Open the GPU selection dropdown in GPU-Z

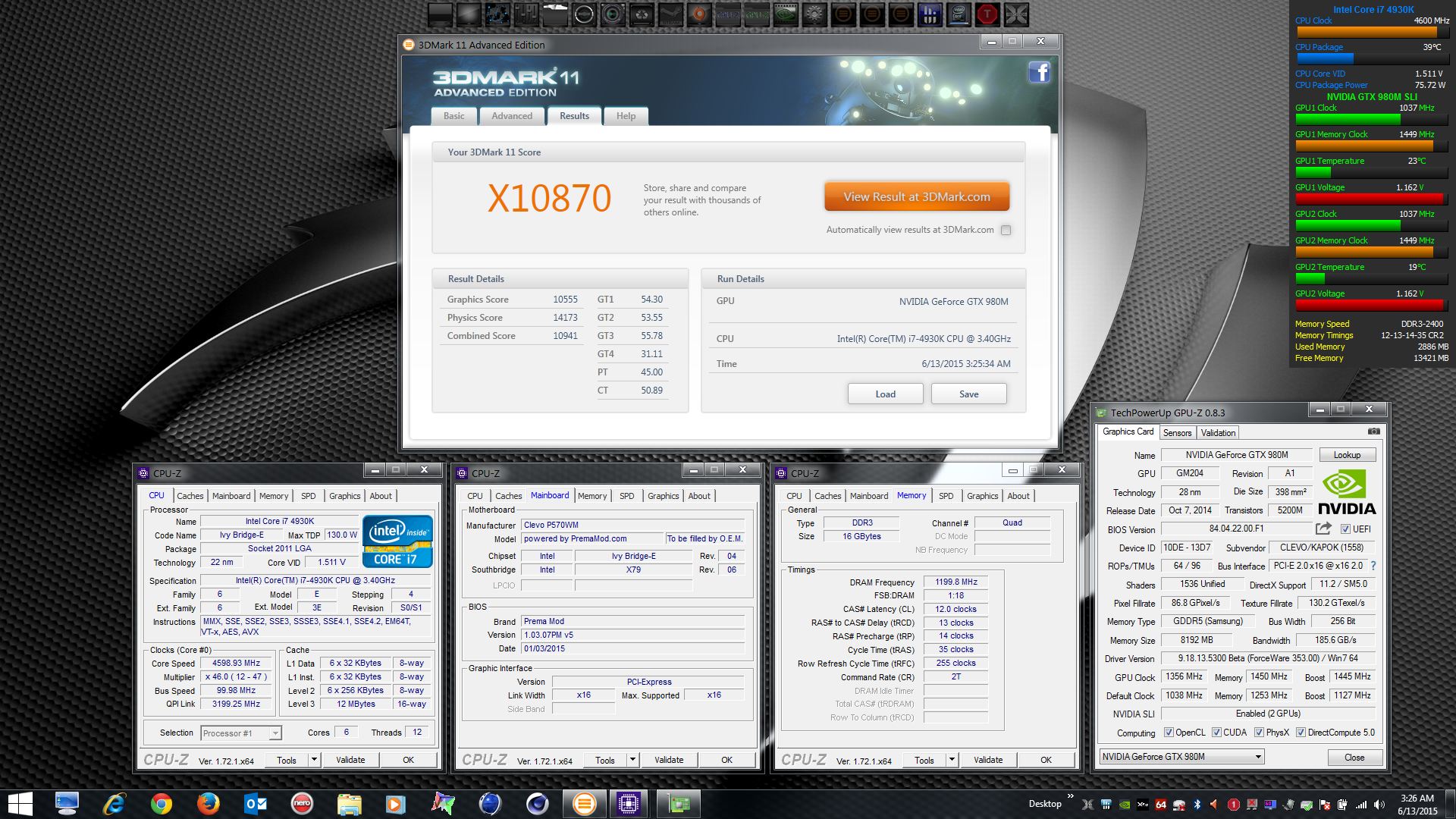click(1257, 757)
